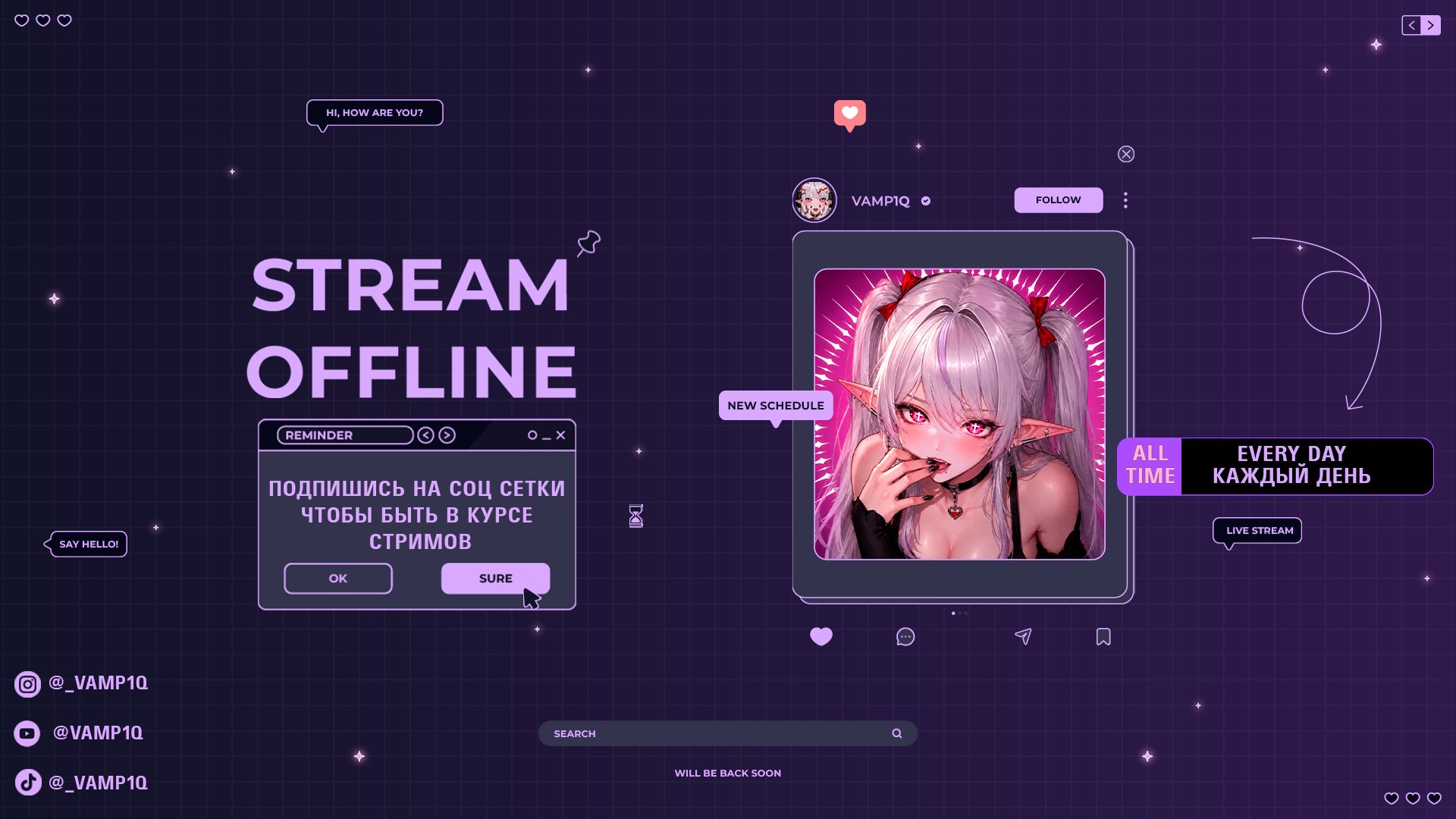Click the carousel page dots below the post
Viewport: 1456px width, 819px height.
pyautogui.click(x=959, y=613)
